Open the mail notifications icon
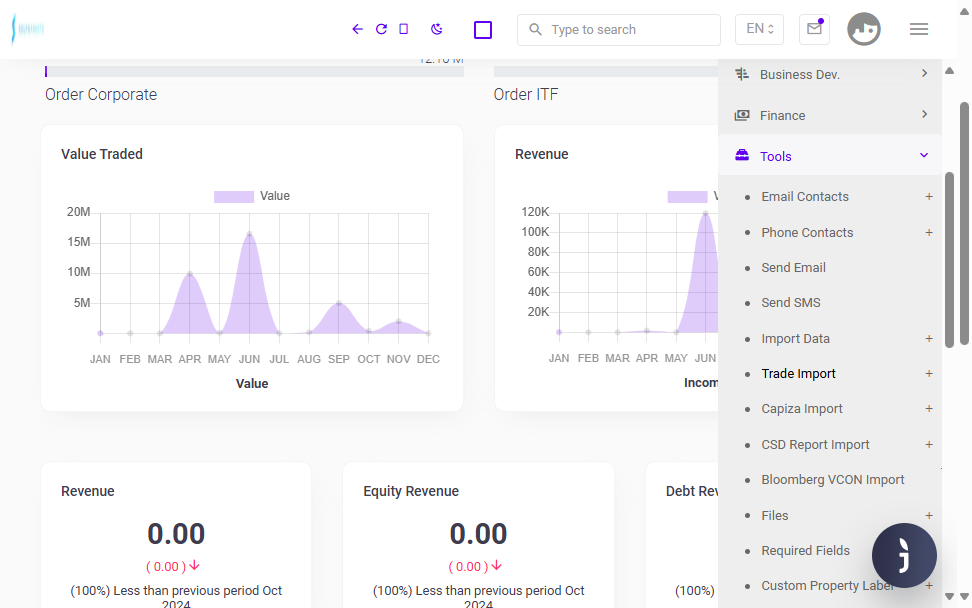Viewport: 972px width, 608px height. (x=815, y=29)
